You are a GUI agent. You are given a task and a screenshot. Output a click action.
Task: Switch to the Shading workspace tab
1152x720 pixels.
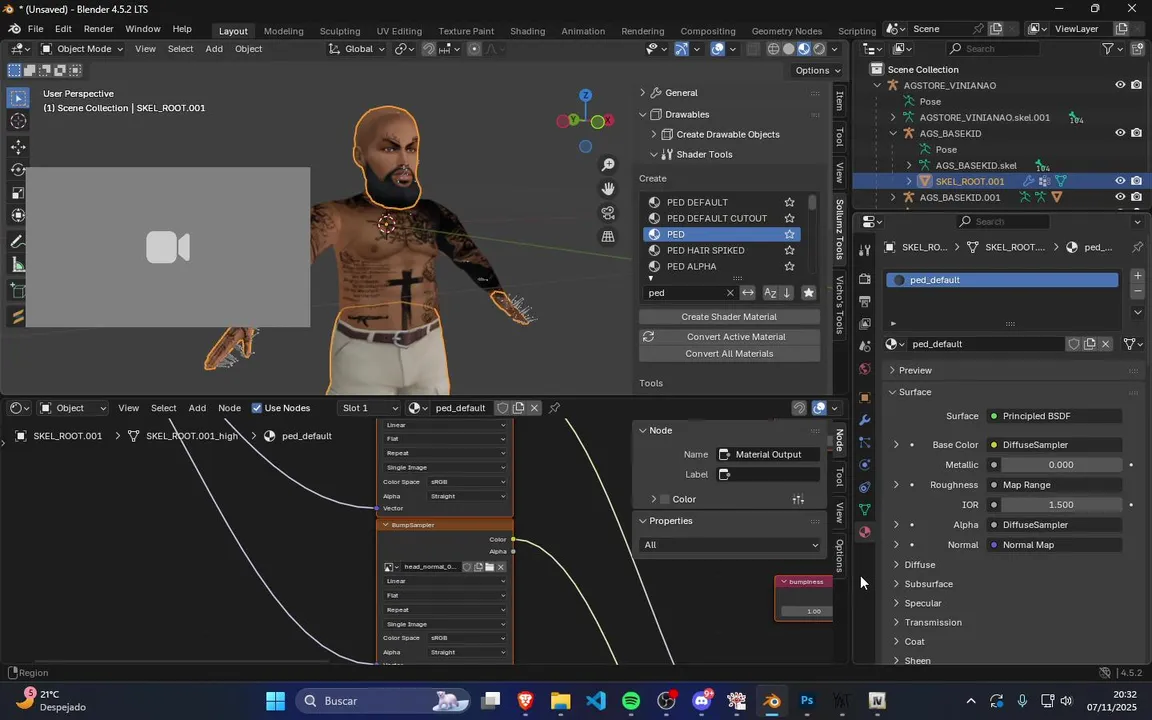tap(528, 31)
